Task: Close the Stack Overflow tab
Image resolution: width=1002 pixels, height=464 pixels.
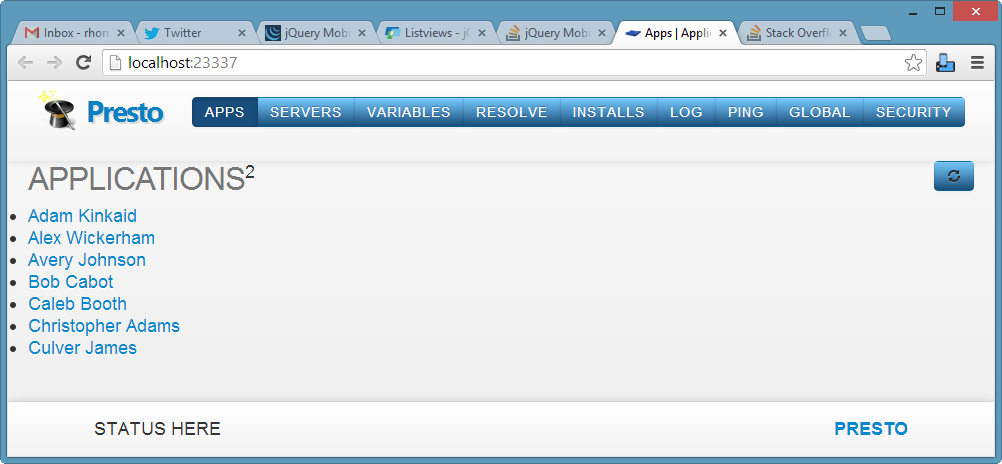Action: pyautogui.click(x=843, y=33)
